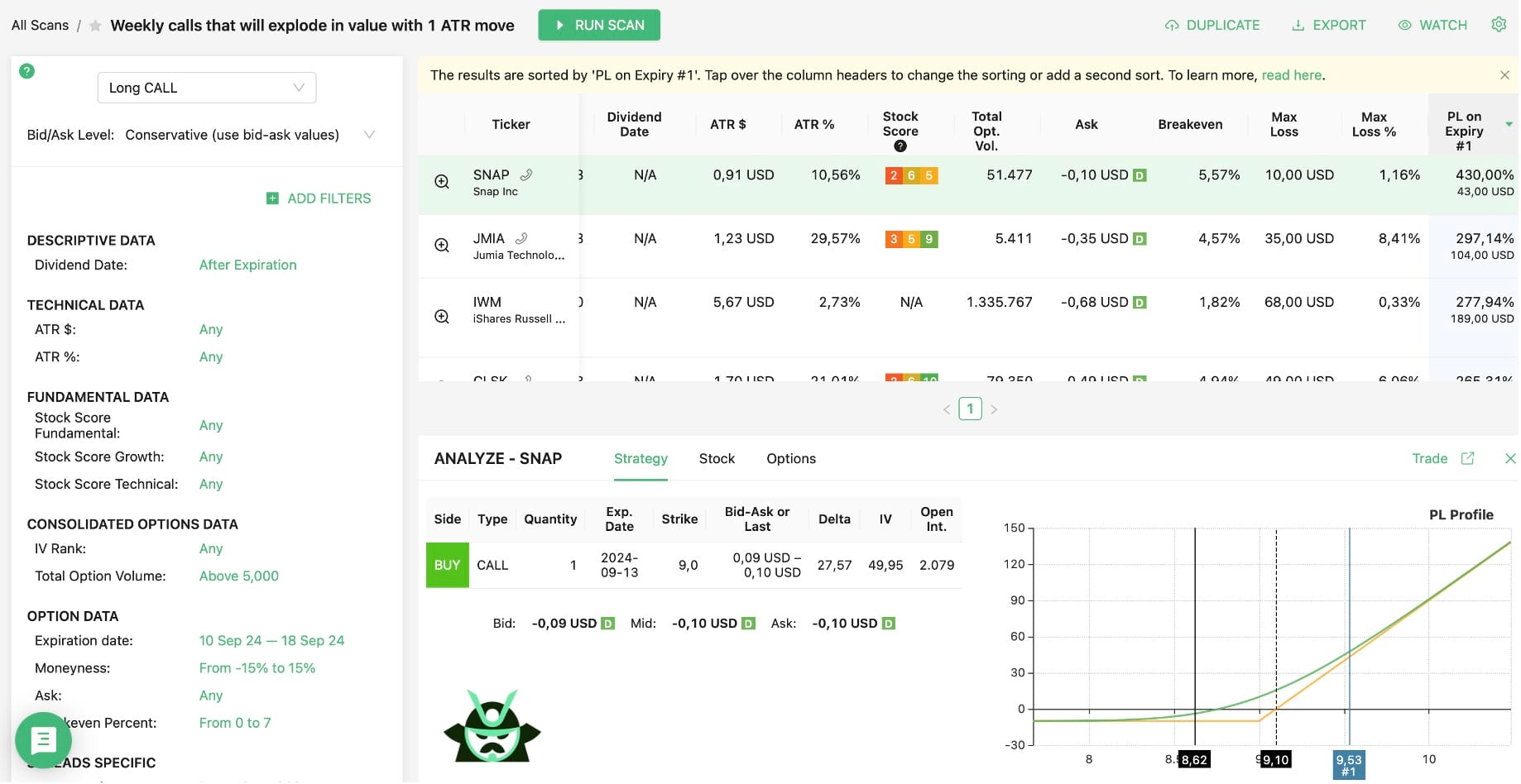The height and width of the screenshot is (784, 1521).
Task: Click the favorite star beside scan title
Action: point(95,26)
